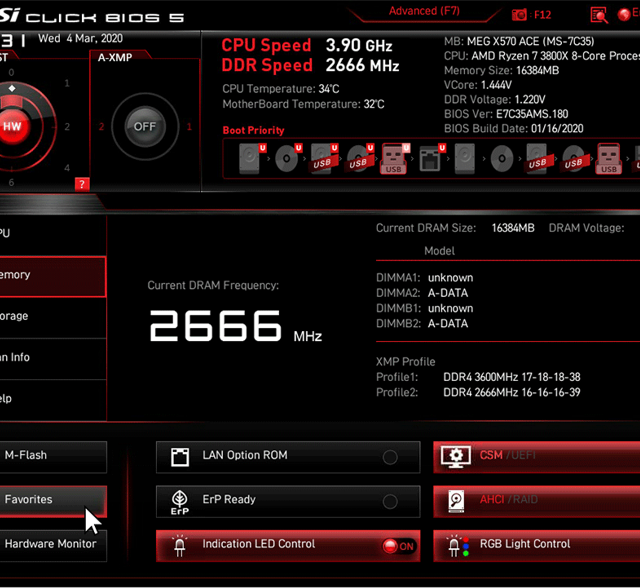Click the UEFI hard disk boot device icon
Viewport: 640px width, 588px height.
(252, 159)
